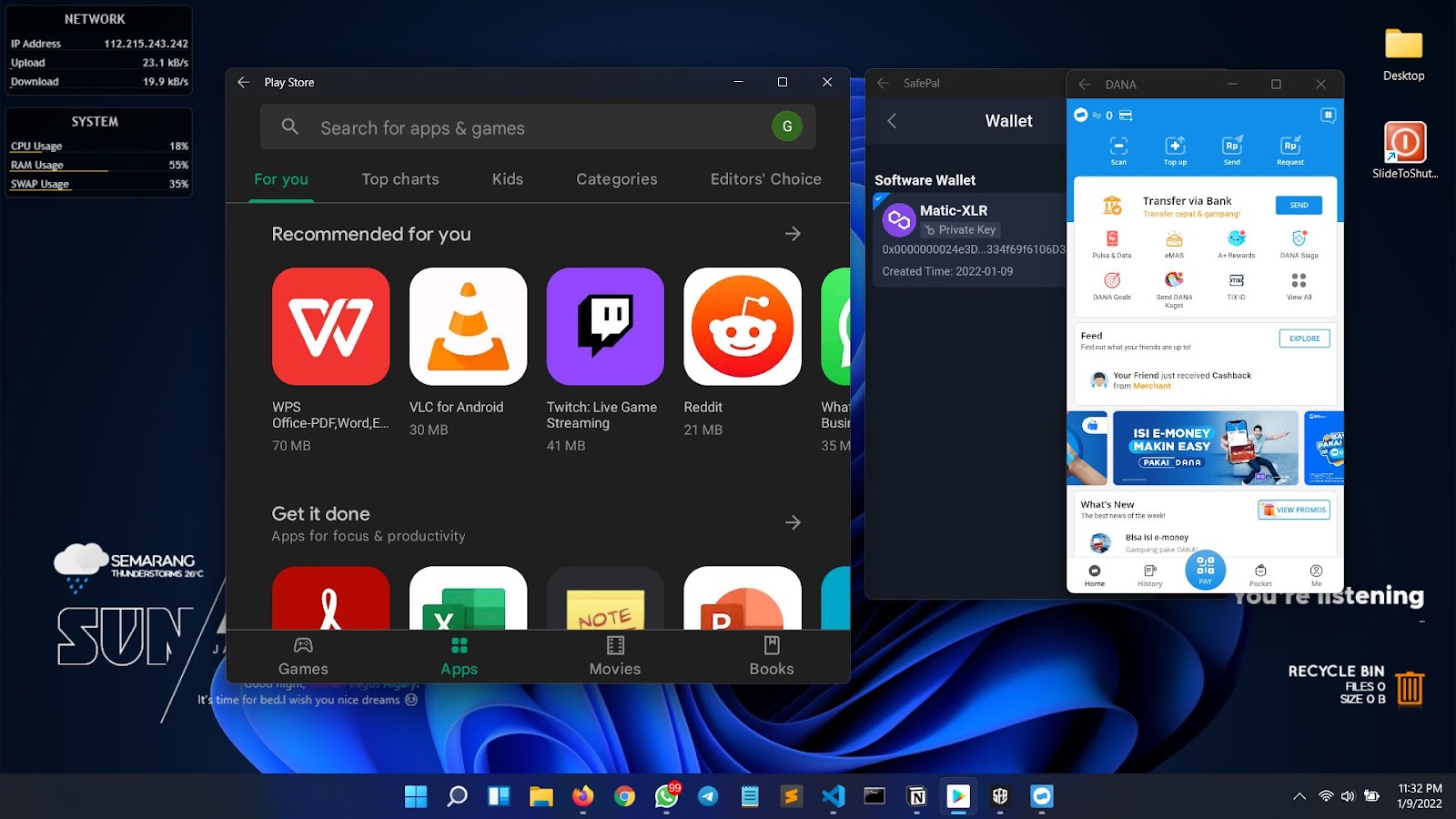Open WPS Office app in recommendations

[330, 326]
